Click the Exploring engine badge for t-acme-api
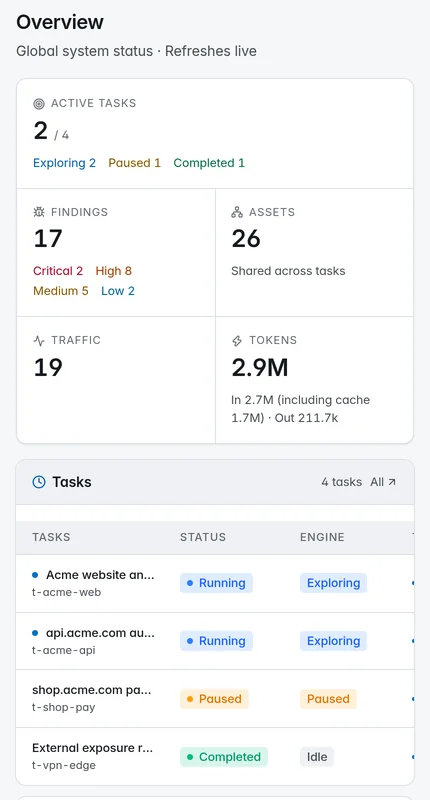 click(x=334, y=641)
